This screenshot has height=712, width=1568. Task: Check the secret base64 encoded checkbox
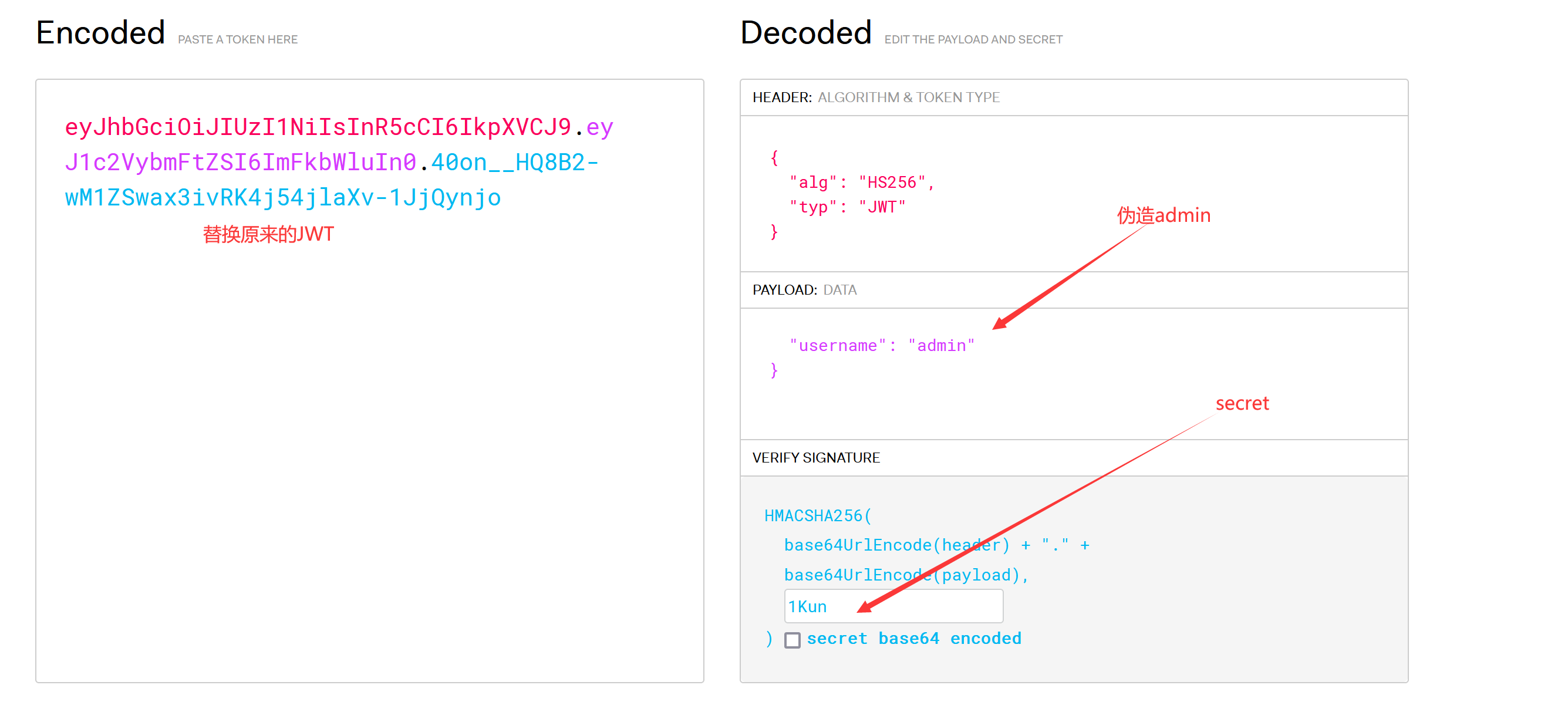(x=792, y=640)
